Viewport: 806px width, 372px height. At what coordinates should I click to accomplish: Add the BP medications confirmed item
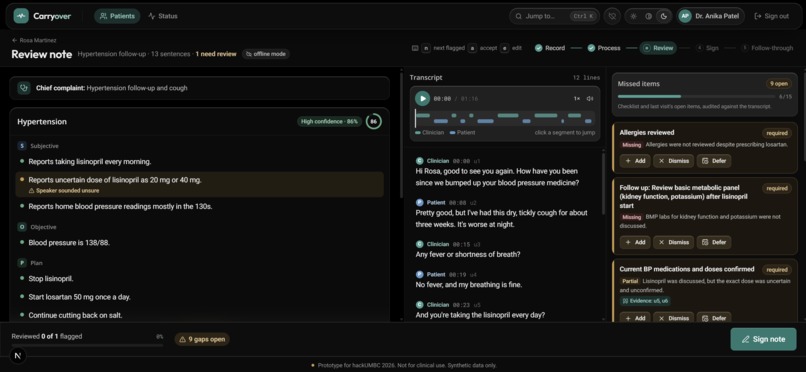[x=635, y=318]
